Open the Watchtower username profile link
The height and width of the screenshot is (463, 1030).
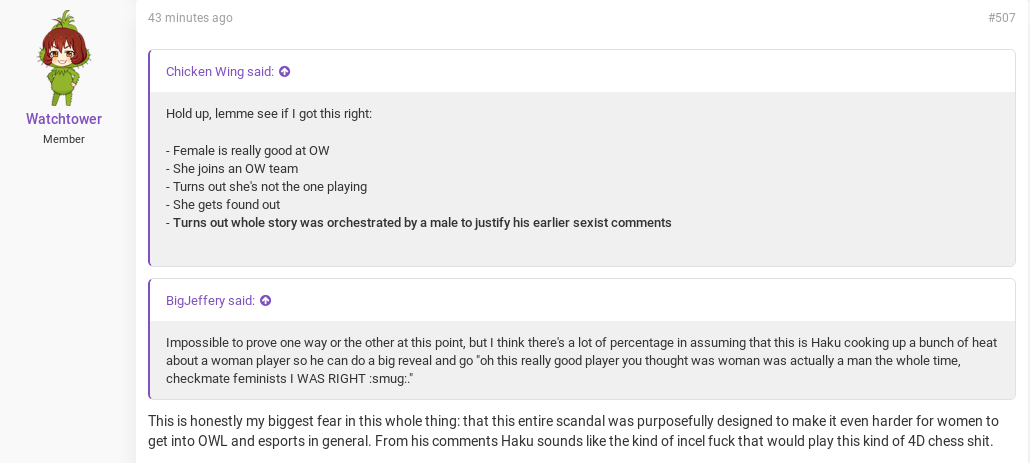64,119
